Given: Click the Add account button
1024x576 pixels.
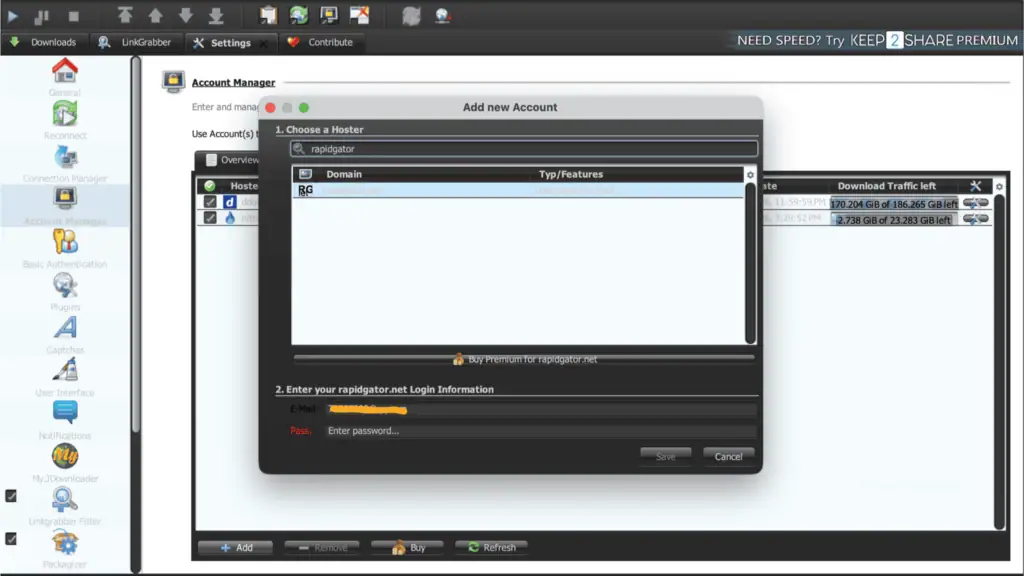Looking at the screenshot, I should [236, 548].
